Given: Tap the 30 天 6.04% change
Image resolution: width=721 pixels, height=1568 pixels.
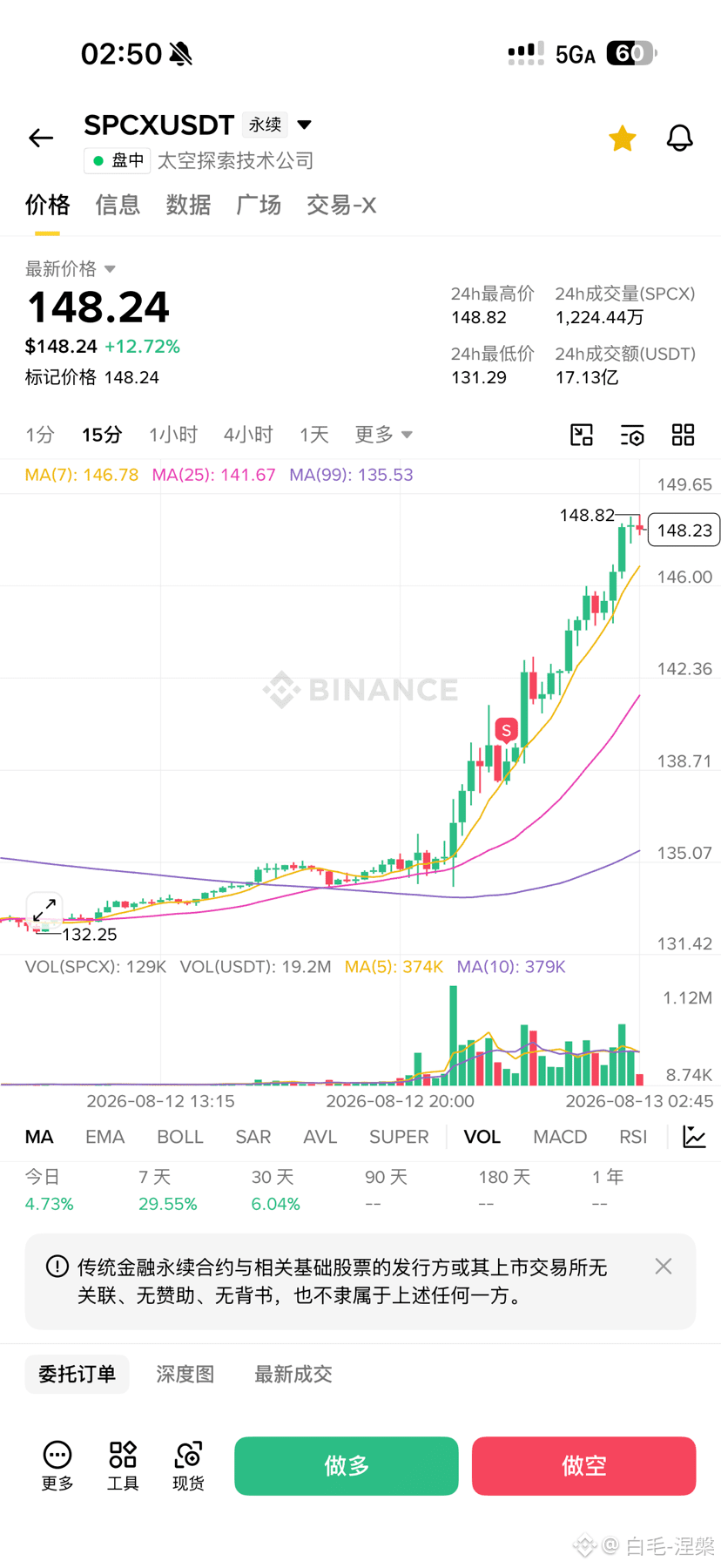Looking at the screenshot, I should (275, 1190).
